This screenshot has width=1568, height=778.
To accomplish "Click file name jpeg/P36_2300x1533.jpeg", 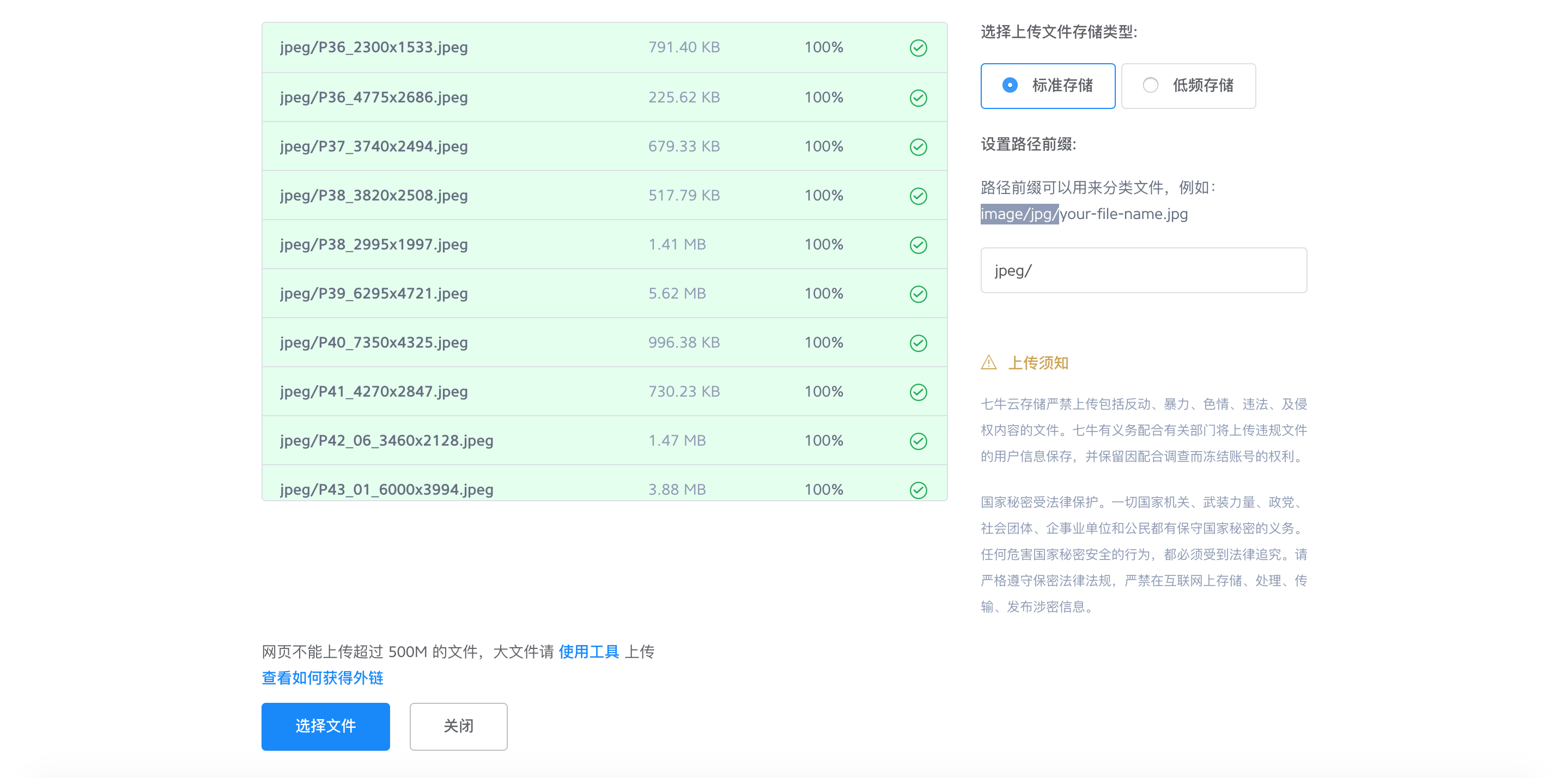I will pos(374,47).
